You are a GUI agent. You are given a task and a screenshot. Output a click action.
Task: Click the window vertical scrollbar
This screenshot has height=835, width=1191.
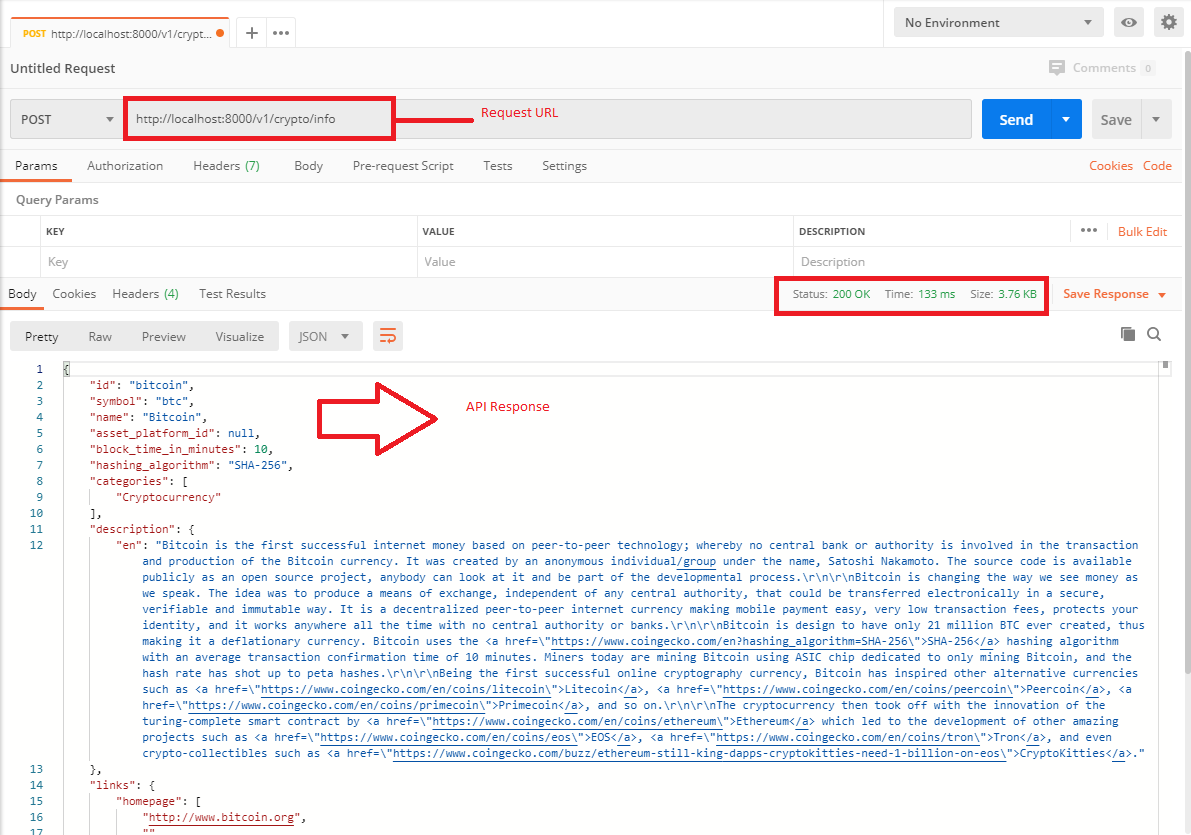pyautogui.click(x=1187, y=361)
